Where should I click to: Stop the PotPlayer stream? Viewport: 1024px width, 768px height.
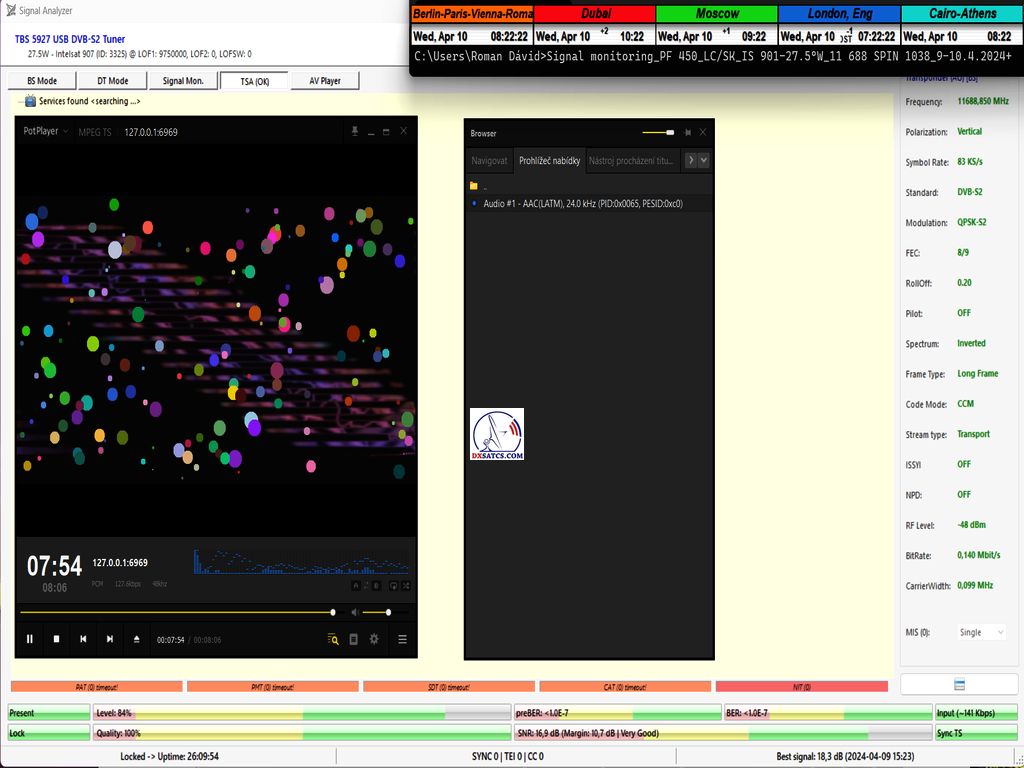tap(57, 639)
